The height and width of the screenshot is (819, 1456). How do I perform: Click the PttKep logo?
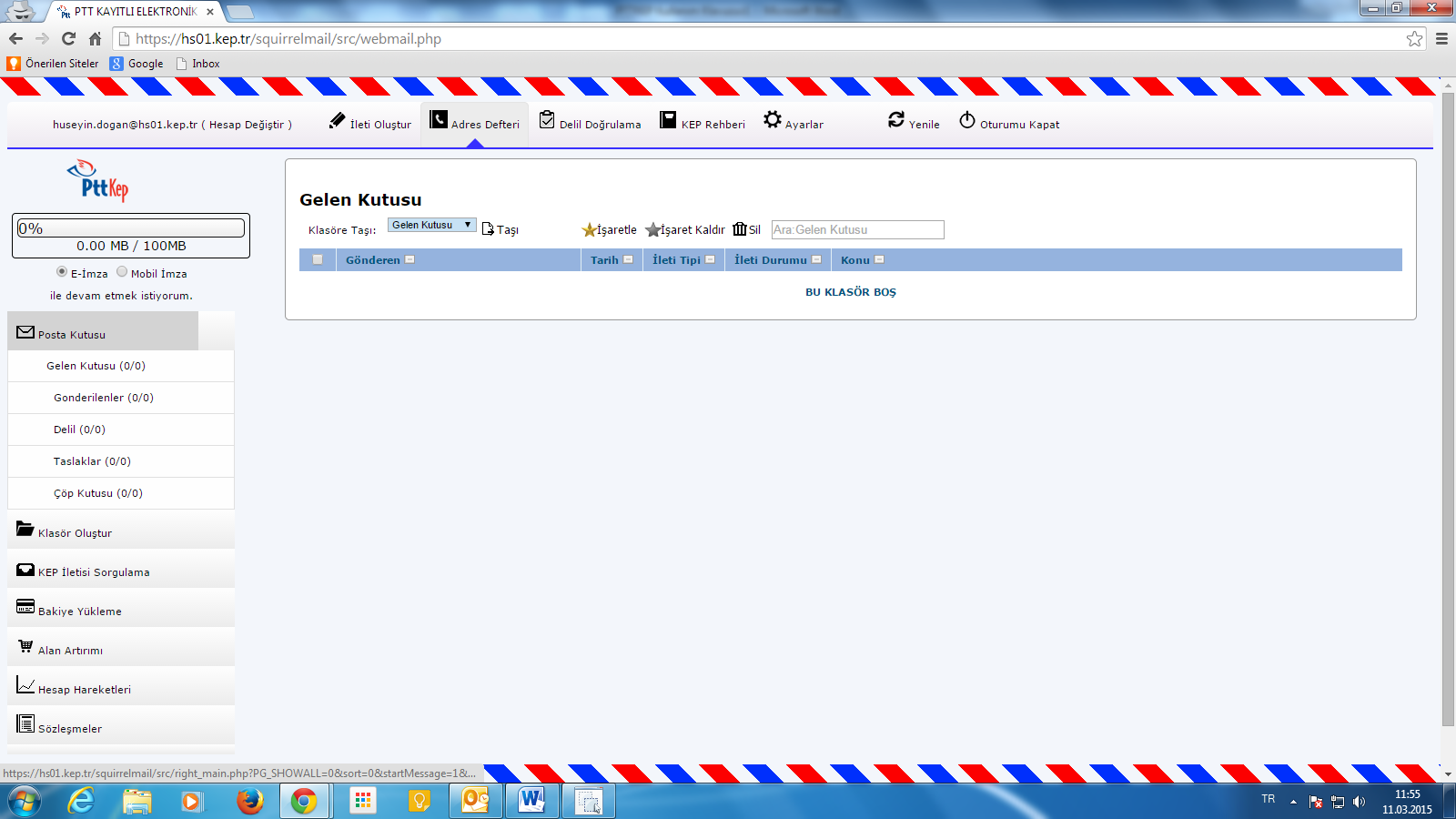(97, 180)
